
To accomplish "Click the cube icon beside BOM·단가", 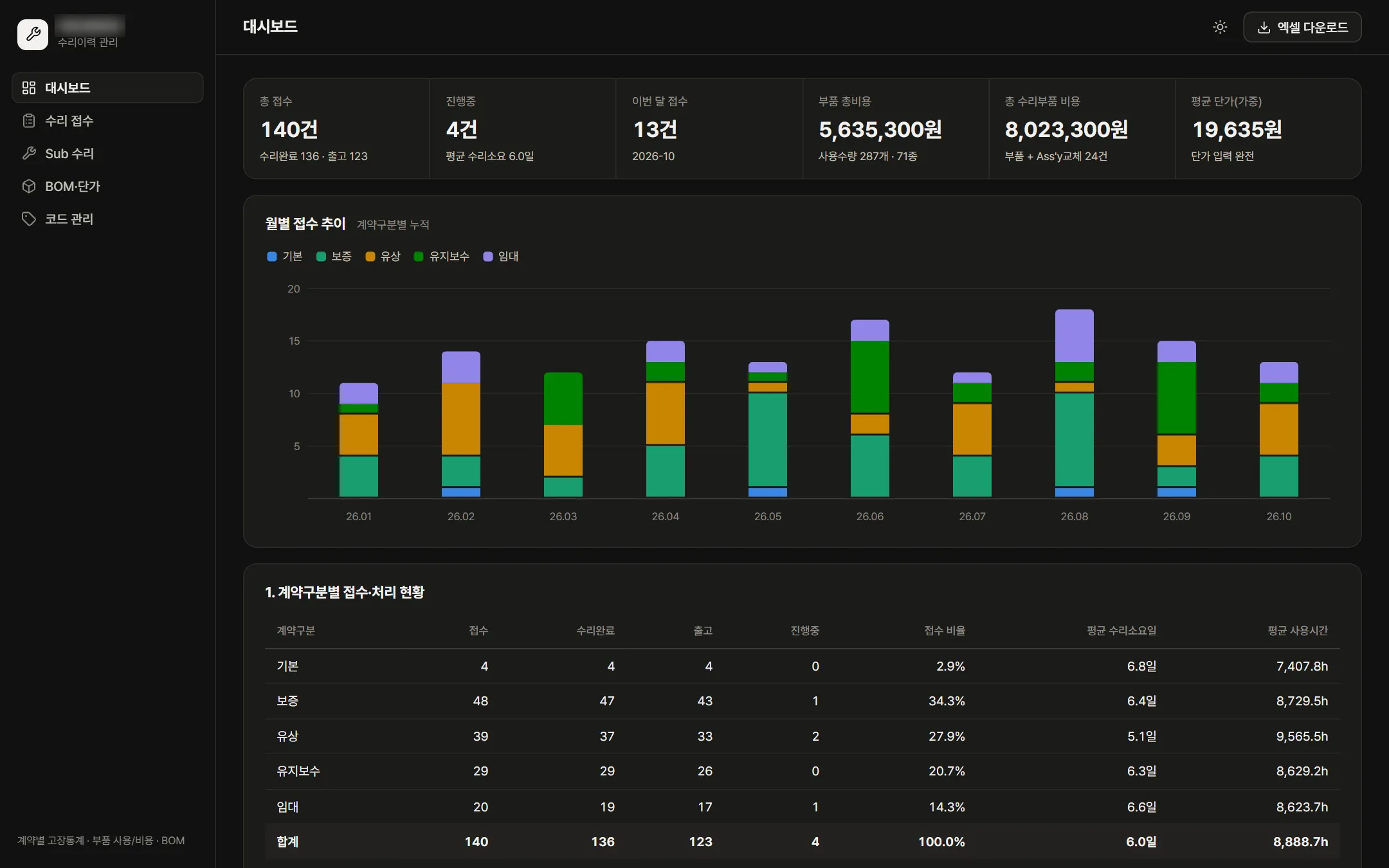I will pos(29,186).
